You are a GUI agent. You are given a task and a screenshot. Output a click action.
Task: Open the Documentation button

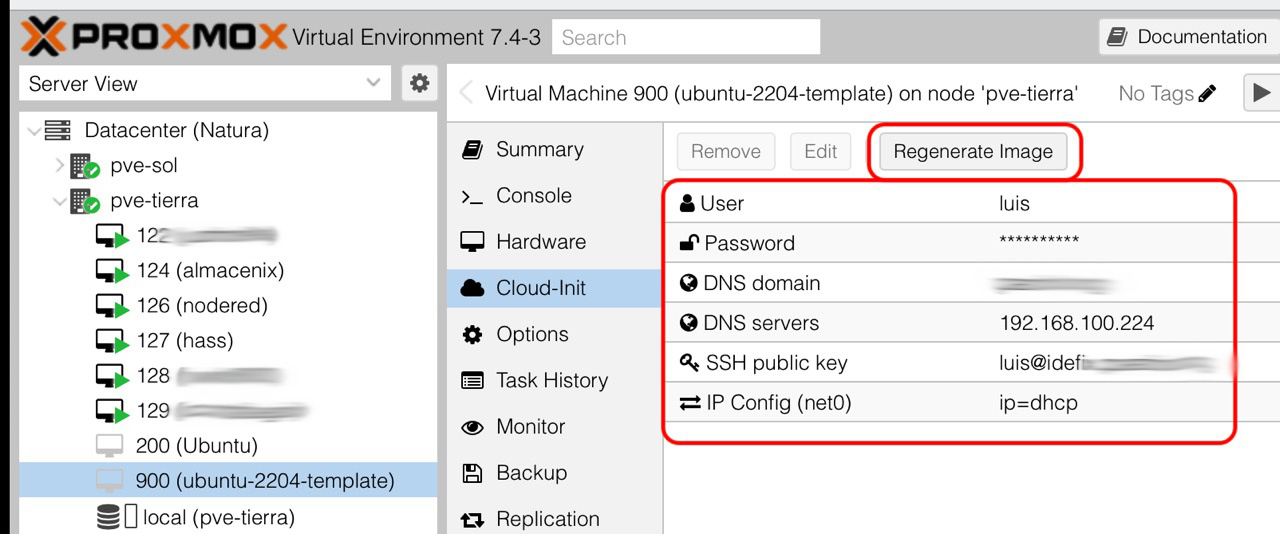1189,37
